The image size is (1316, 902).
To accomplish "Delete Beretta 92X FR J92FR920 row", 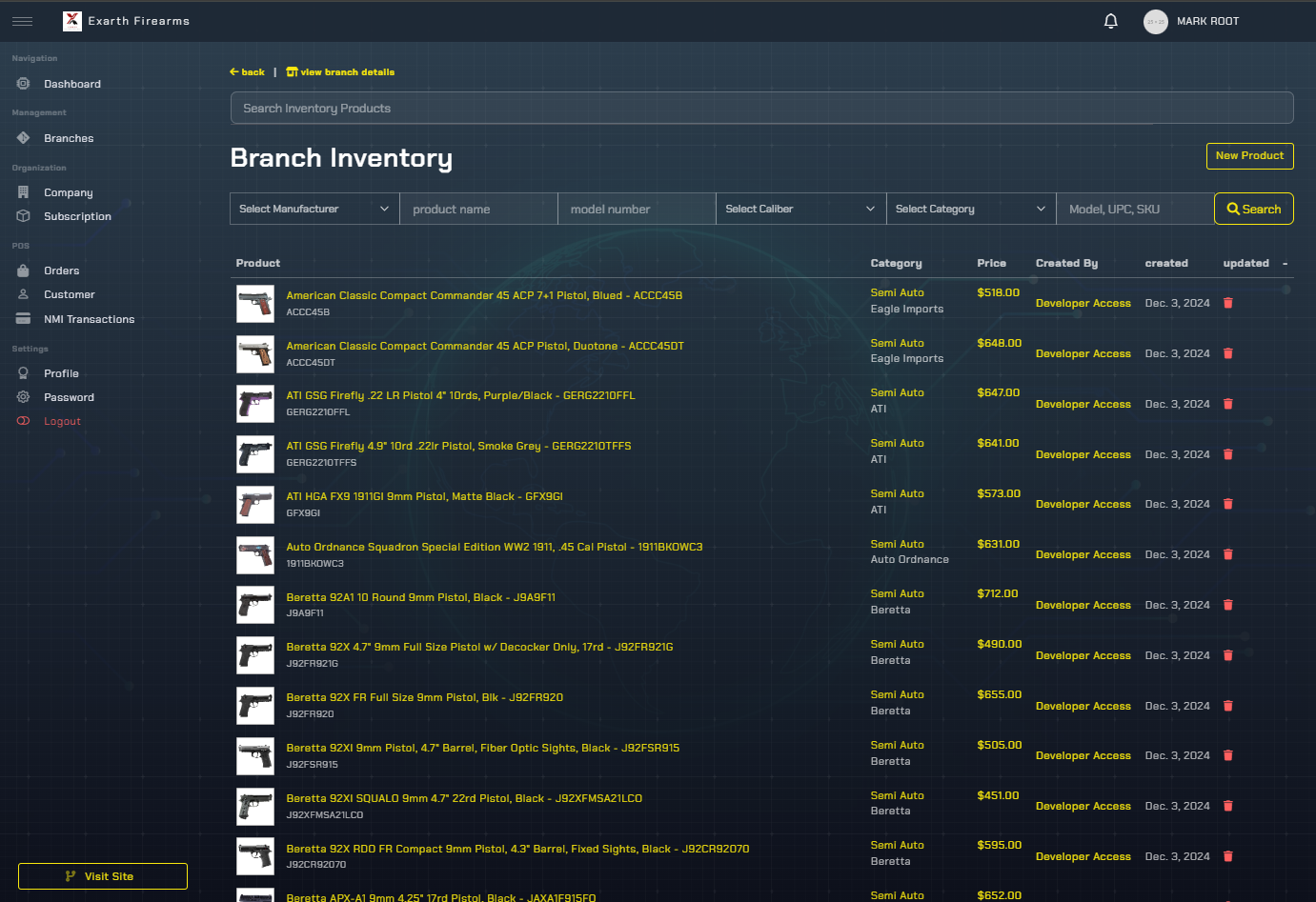I will click(1228, 706).
